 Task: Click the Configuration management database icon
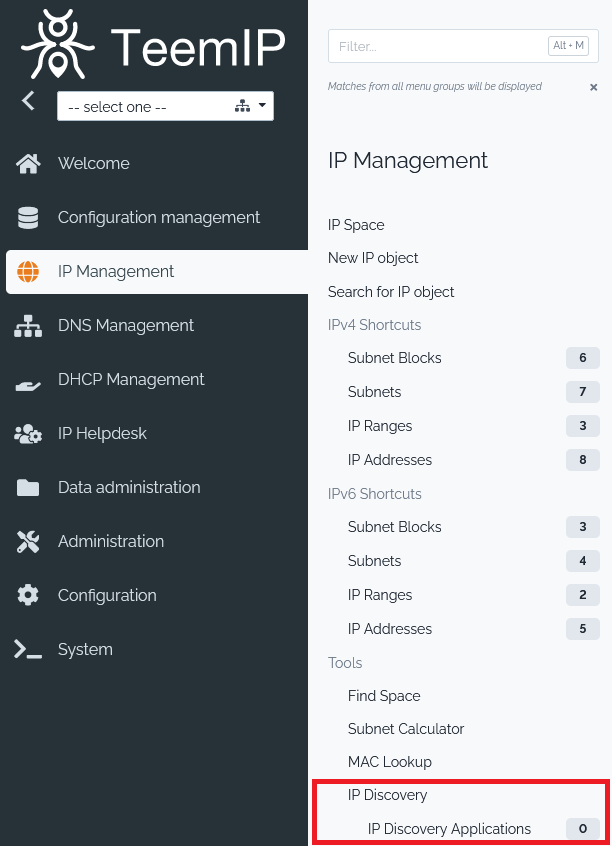28,218
